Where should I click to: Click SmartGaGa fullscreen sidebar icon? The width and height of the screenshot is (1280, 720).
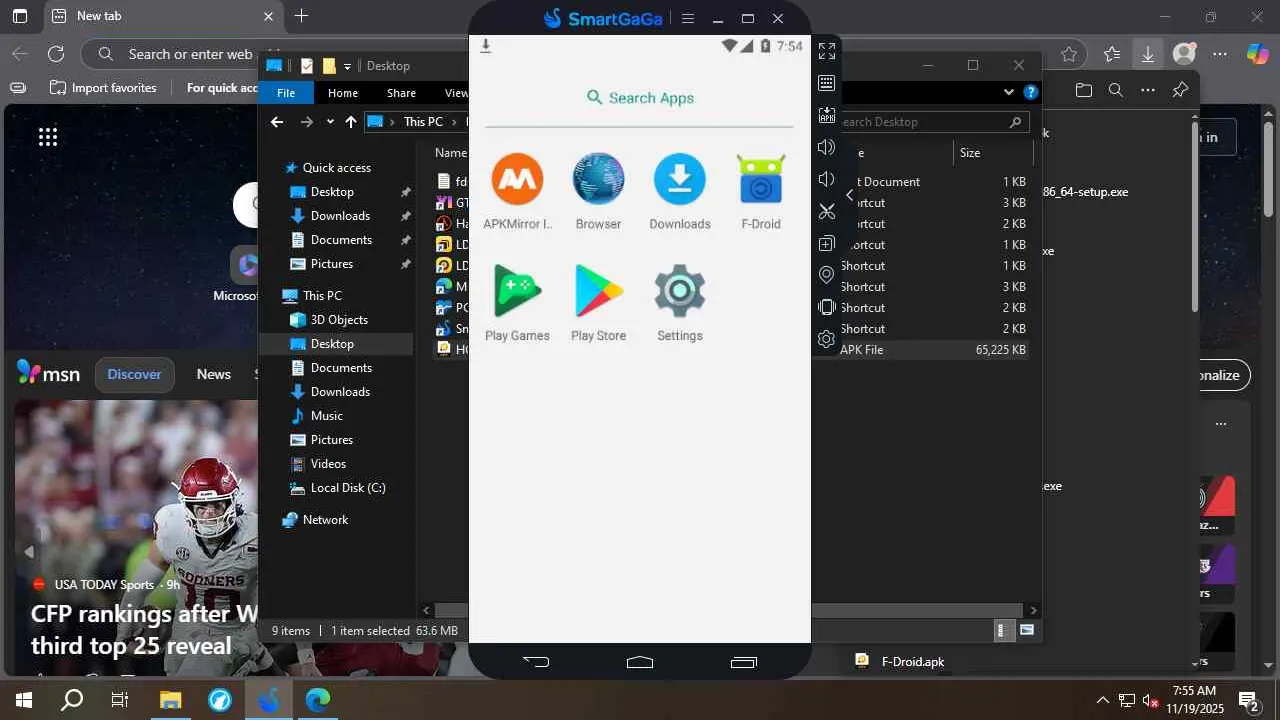827,50
